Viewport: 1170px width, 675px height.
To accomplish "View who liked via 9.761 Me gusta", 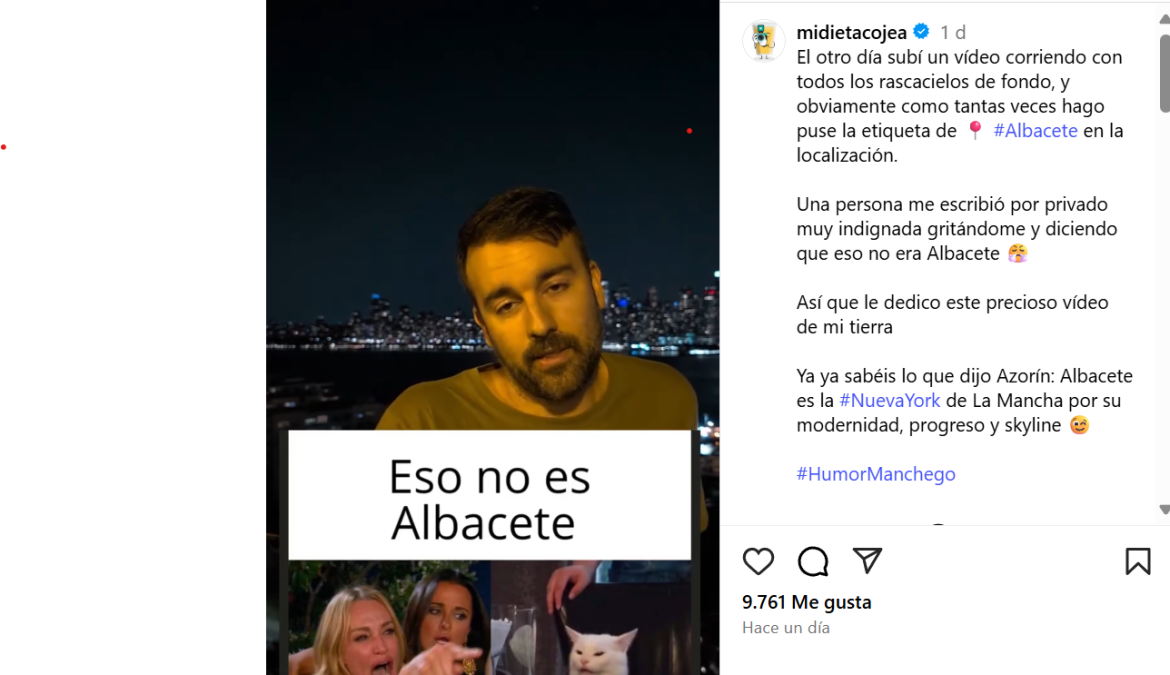I will [x=807, y=602].
